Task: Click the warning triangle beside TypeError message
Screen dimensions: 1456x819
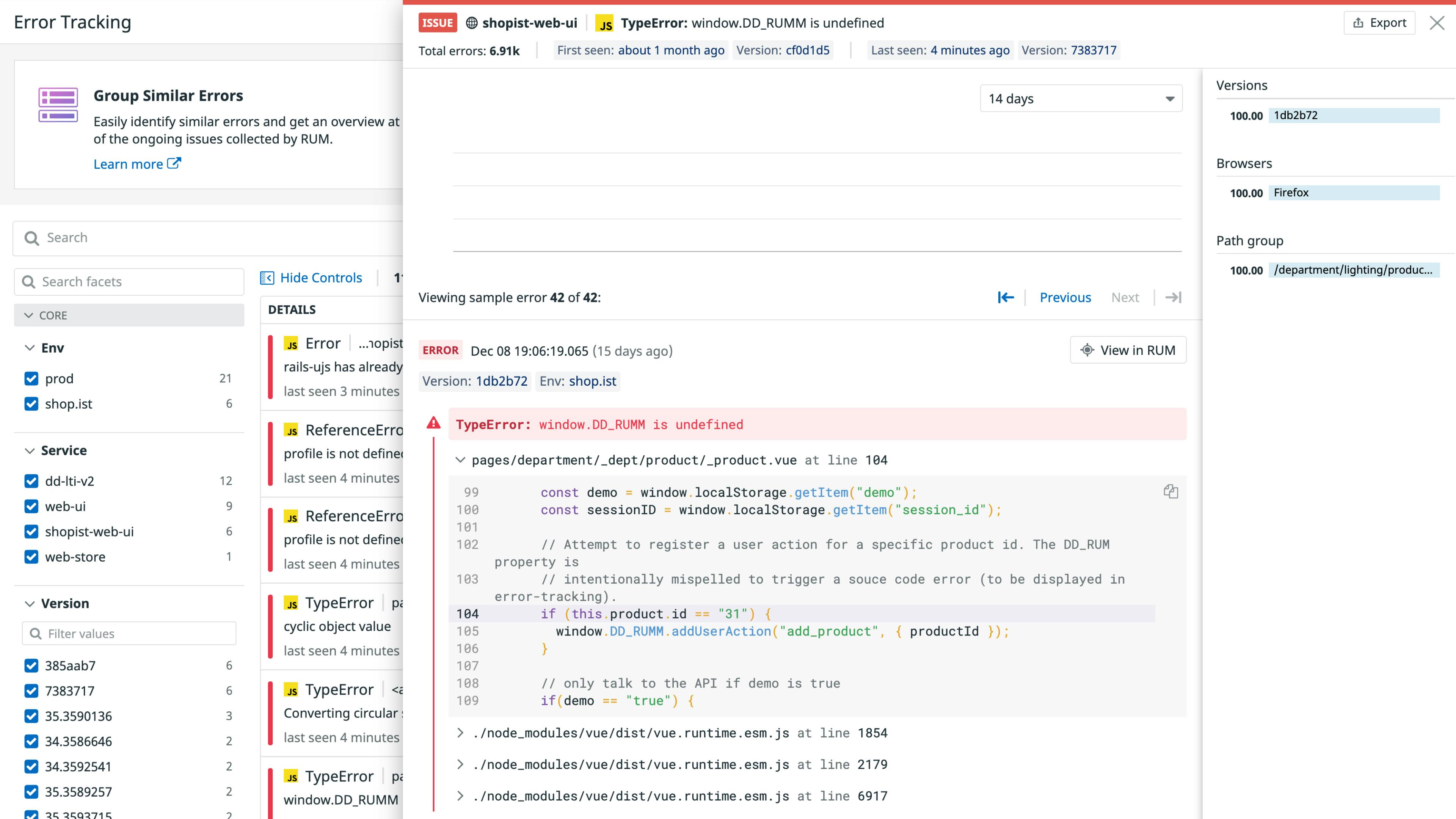Action: 433,422
